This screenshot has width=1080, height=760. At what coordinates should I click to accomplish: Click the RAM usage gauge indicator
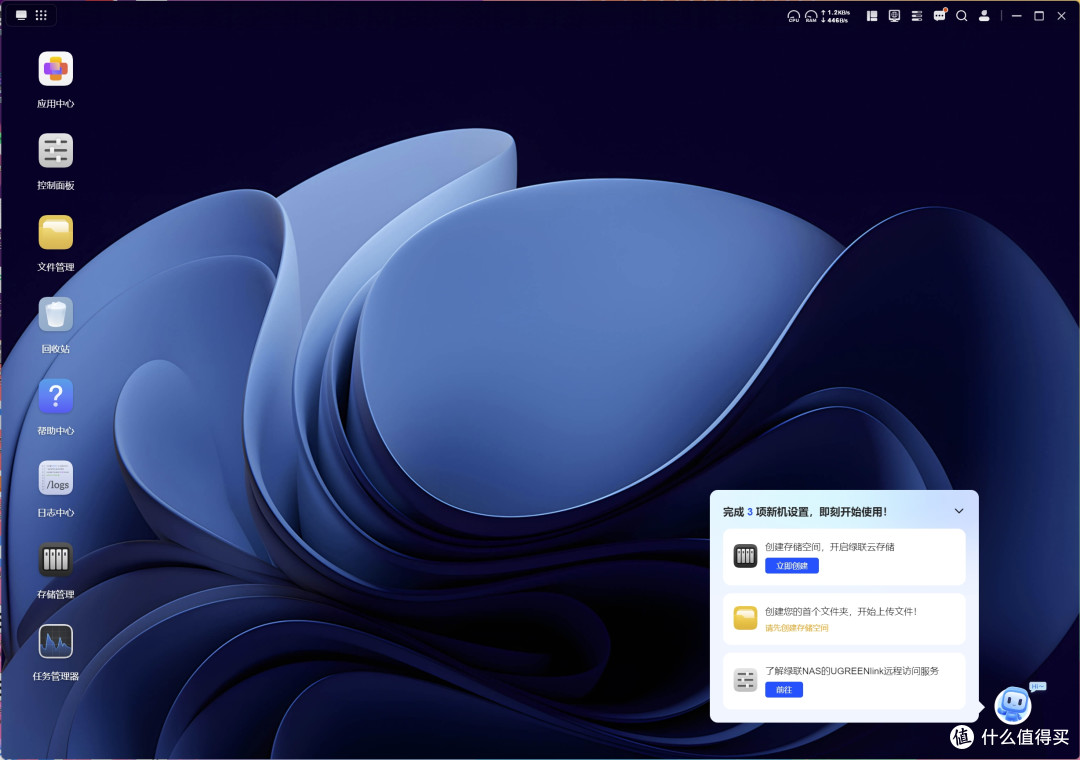(811, 16)
